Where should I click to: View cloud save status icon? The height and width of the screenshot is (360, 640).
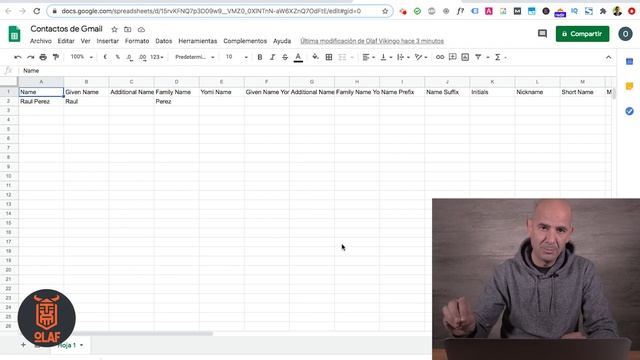tap(141, 29)
